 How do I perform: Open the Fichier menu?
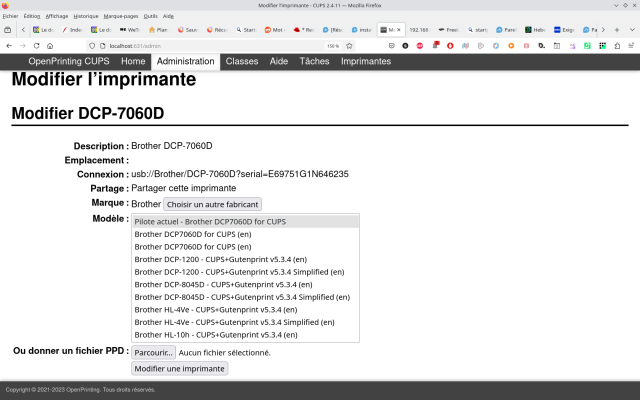point(10,16)
